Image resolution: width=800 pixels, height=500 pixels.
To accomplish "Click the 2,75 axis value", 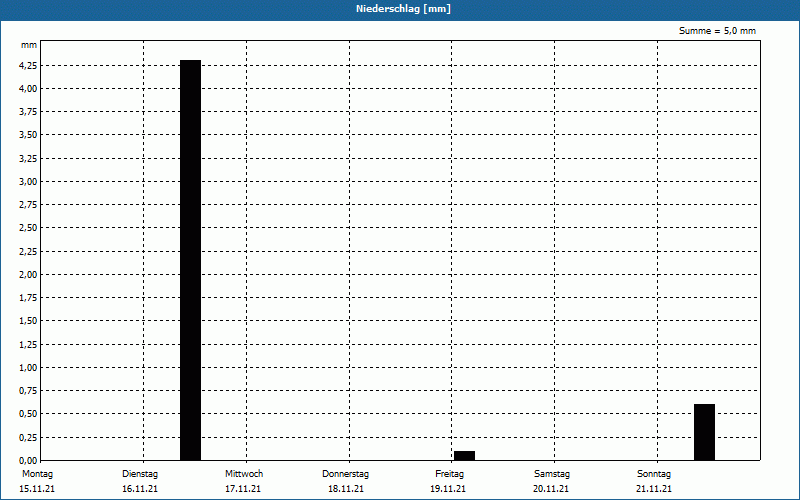I will click(x=28, y=205).
